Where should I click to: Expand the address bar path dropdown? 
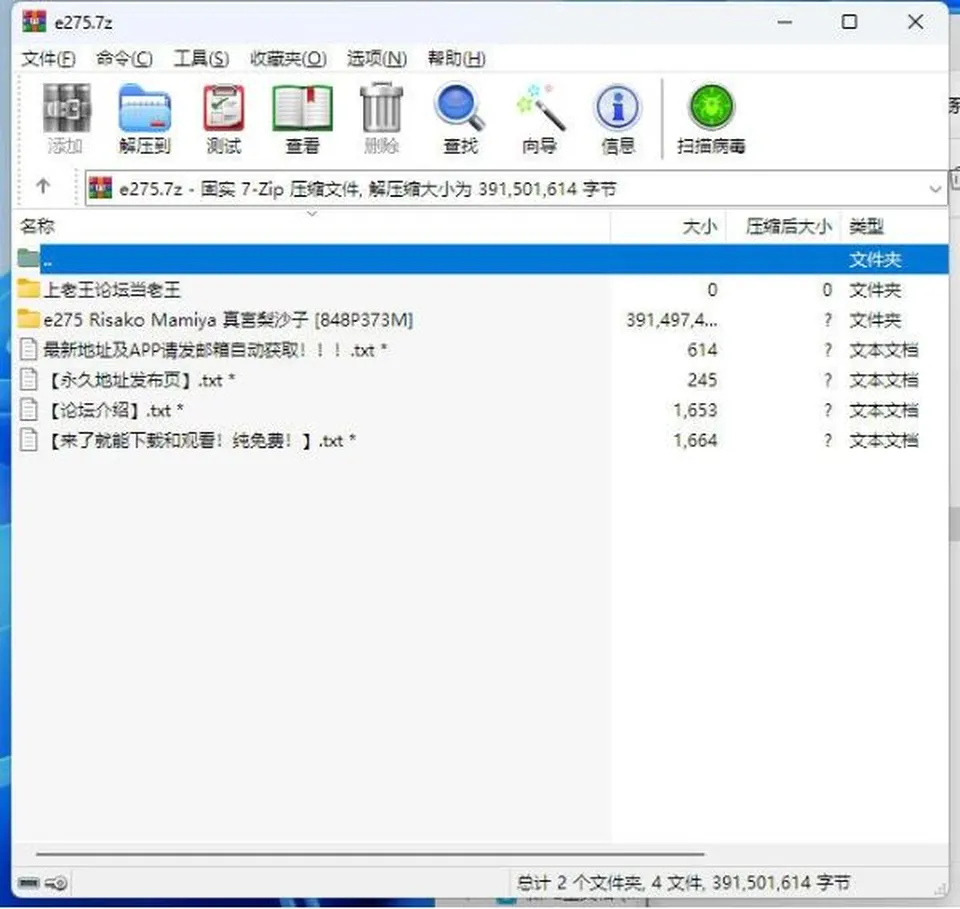(x=934, y=189)
